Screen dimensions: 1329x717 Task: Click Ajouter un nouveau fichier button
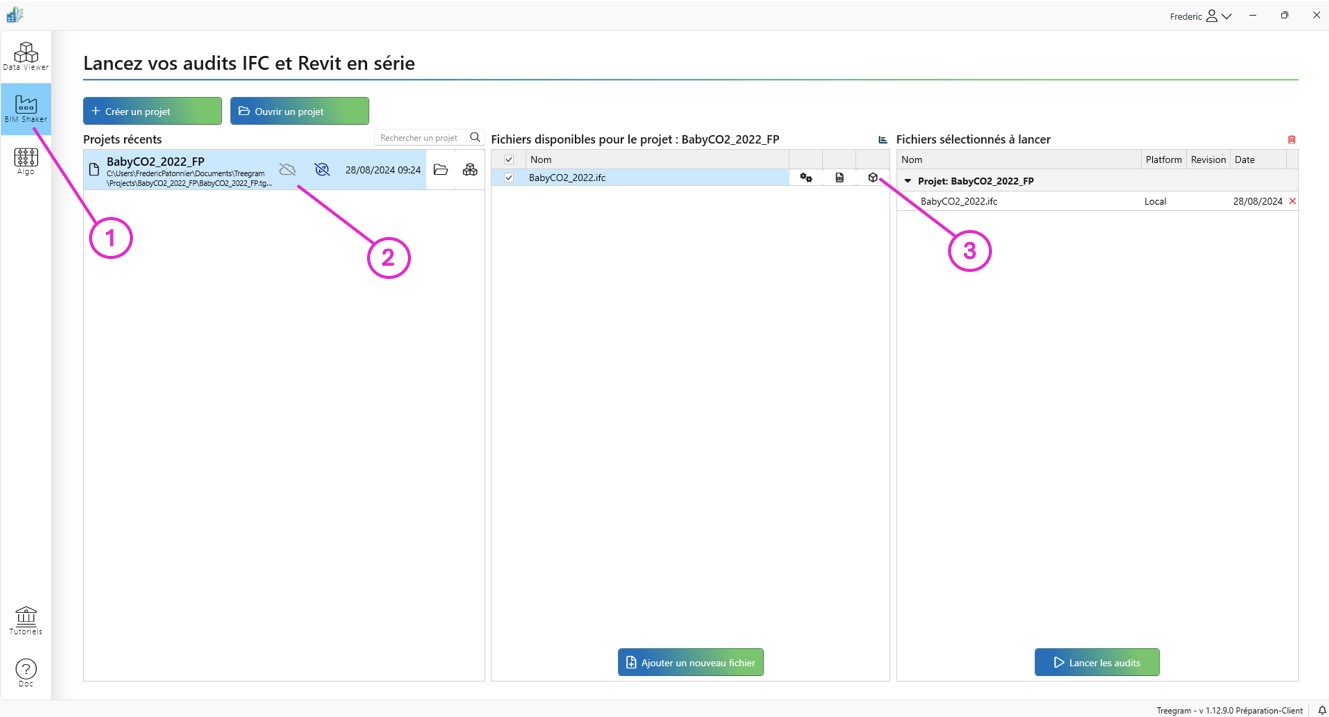pos(690,663)
